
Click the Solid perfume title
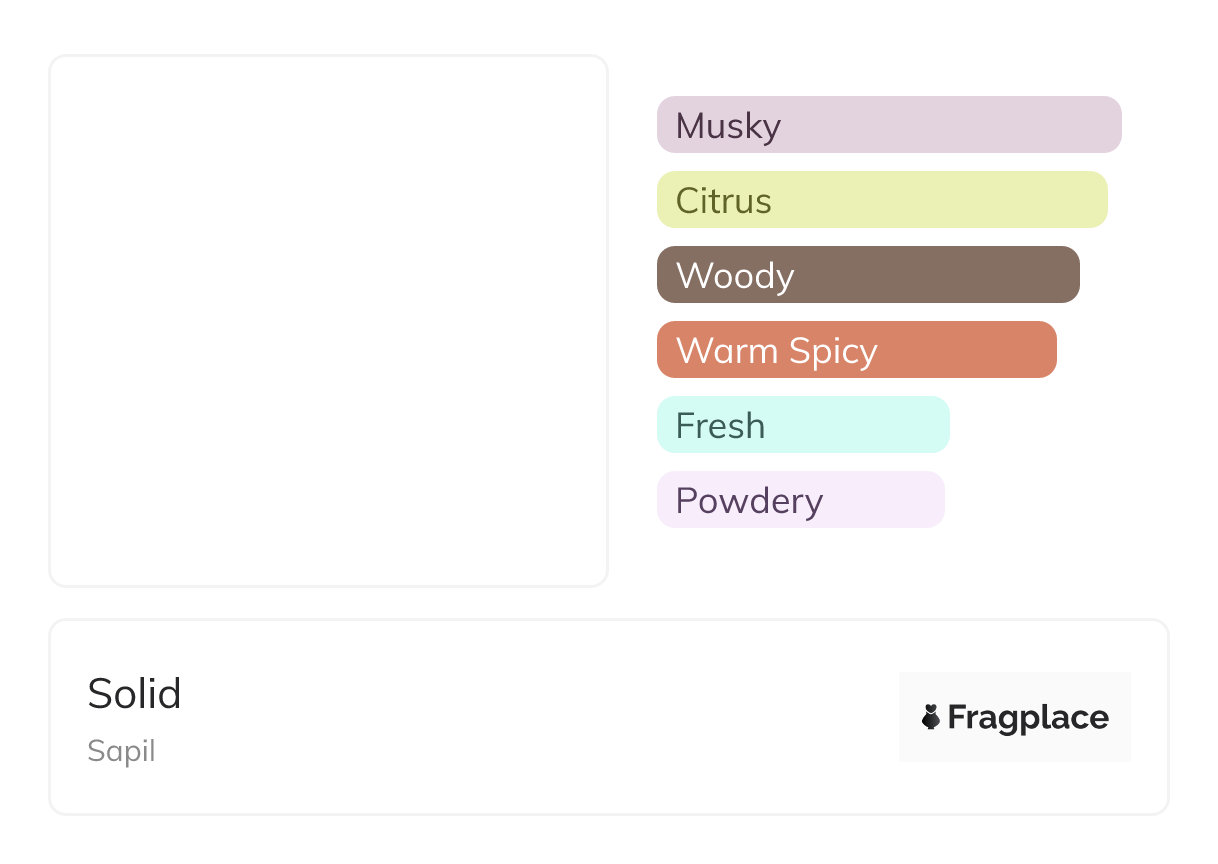(134, 693)
